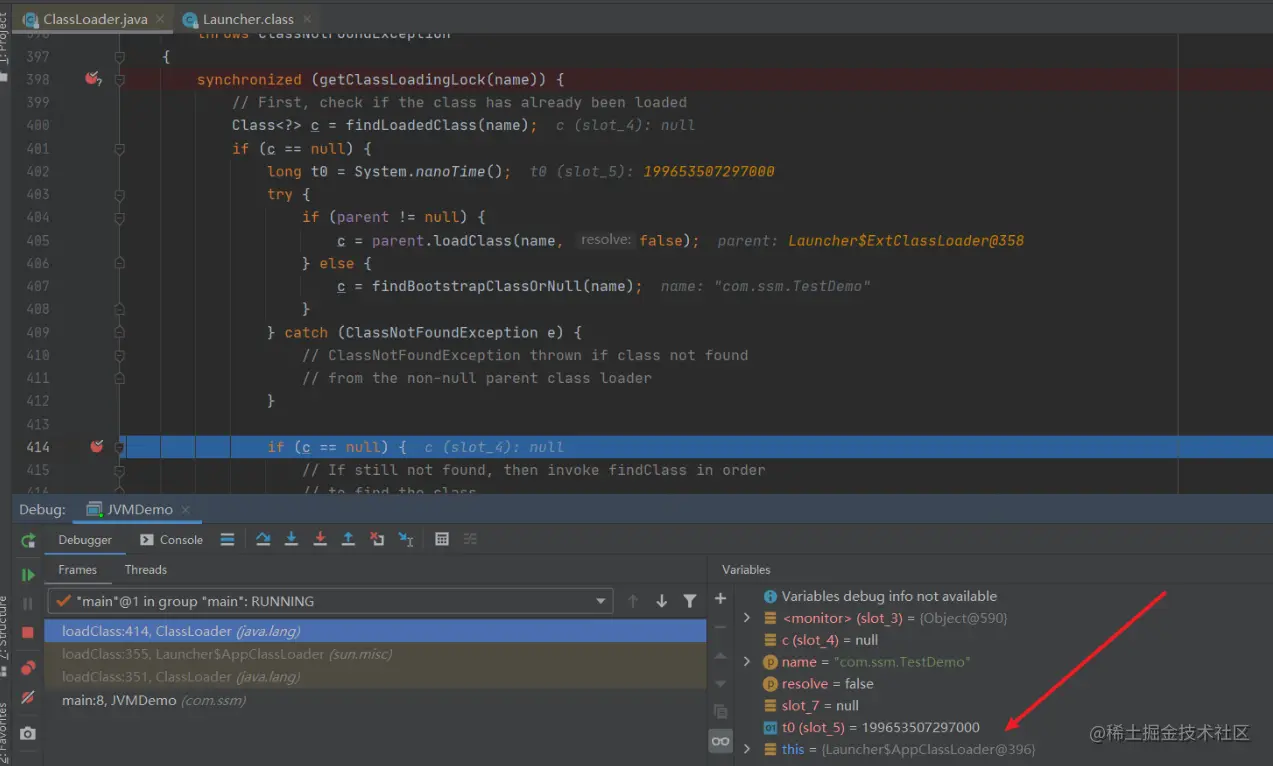This screenshot has height=766, width=1273.
Task: Open the Console tab
Action: [x=172, y=540]
